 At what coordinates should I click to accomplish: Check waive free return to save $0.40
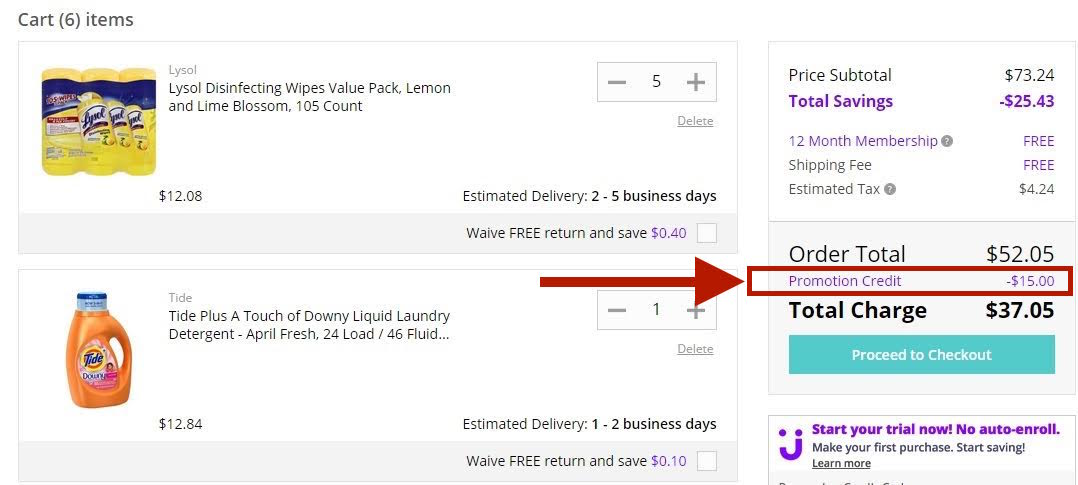[x=706, y=233]
